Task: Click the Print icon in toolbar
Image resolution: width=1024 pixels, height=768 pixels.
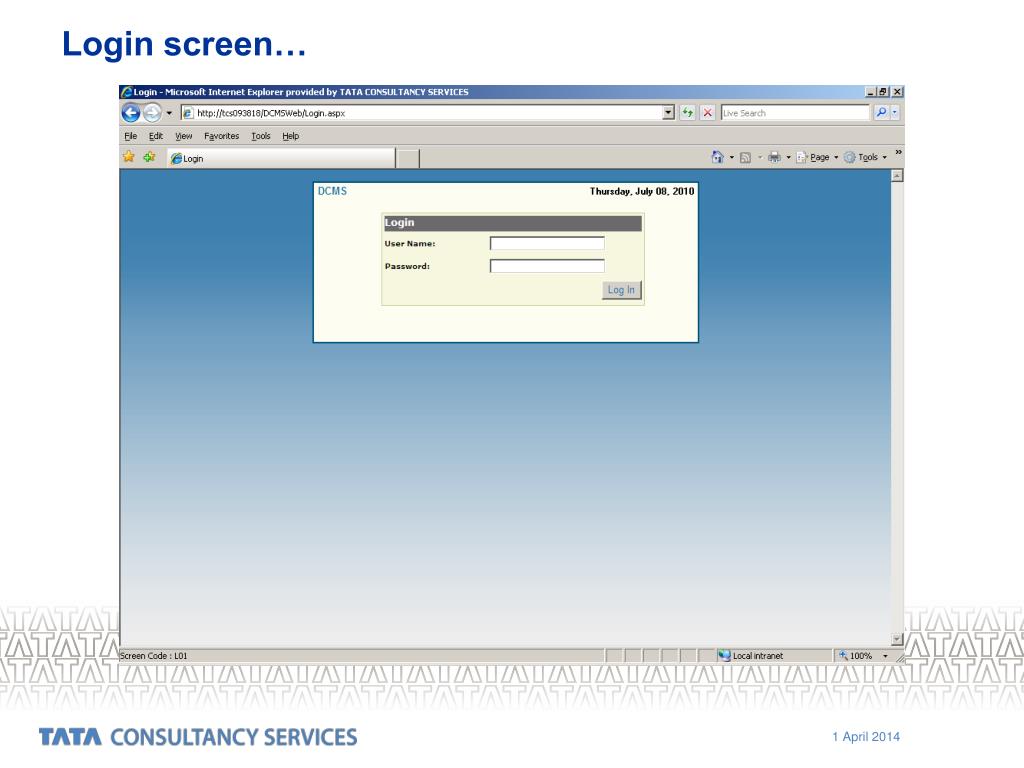Action: pyautogui.click(x=775, y=157)
